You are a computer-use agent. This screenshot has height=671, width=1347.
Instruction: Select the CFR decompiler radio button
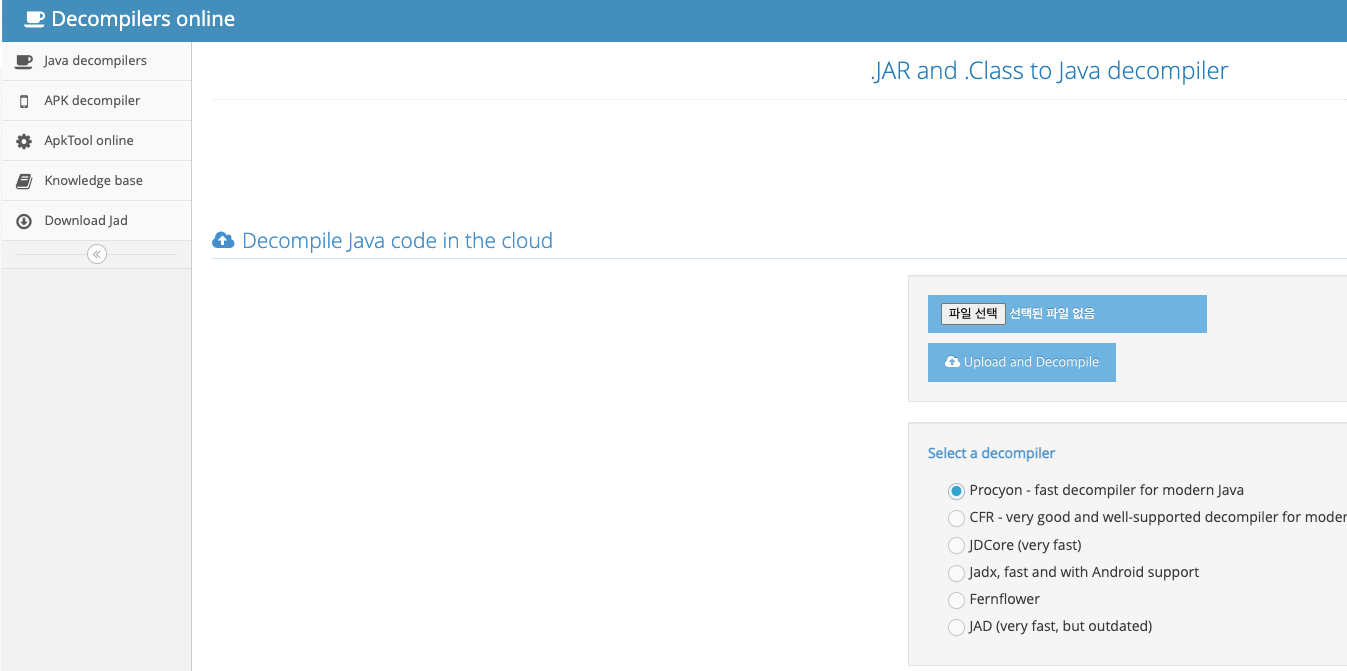[956, 518]
